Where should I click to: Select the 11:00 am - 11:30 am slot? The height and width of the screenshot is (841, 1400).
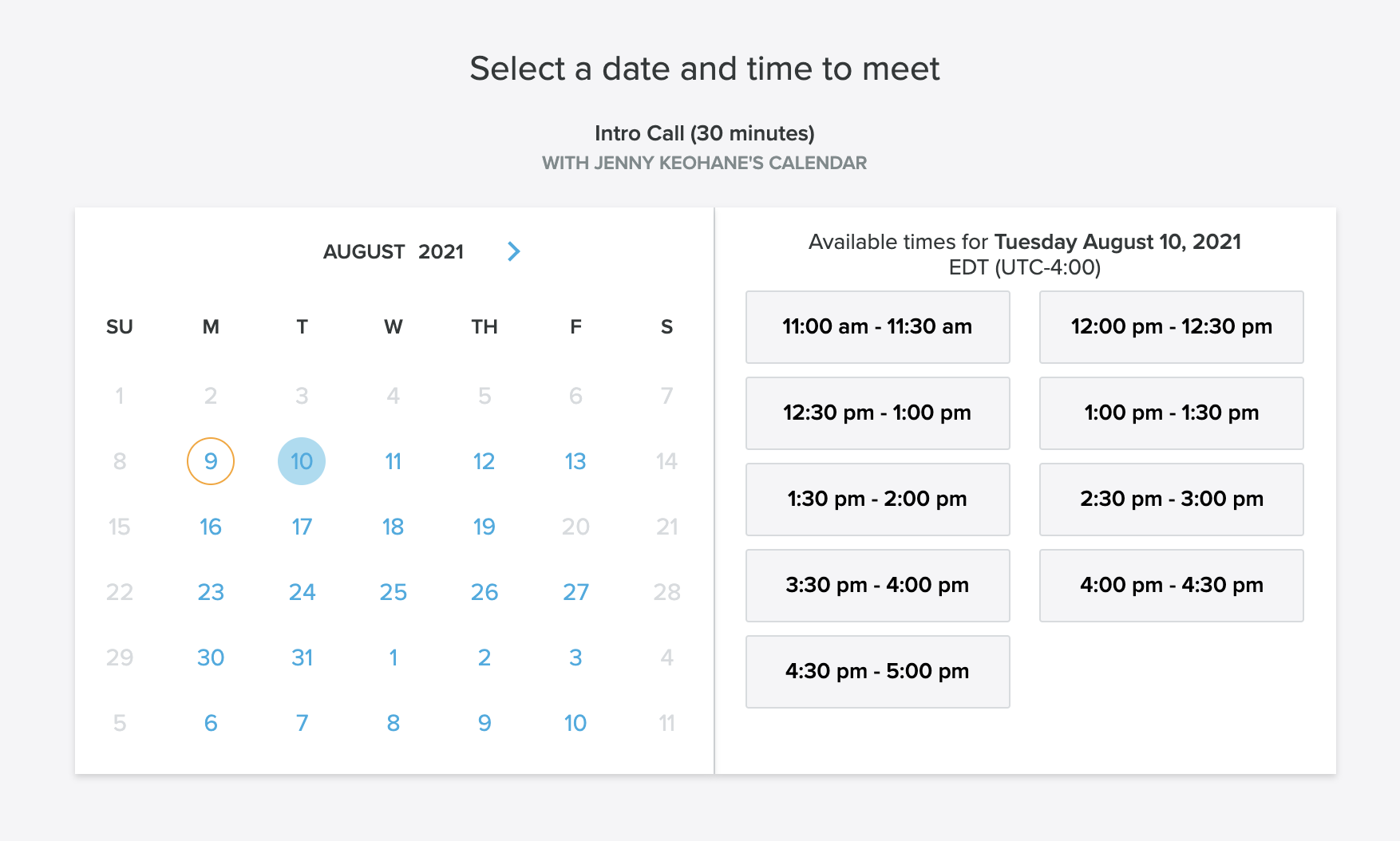tap(876, 326)
